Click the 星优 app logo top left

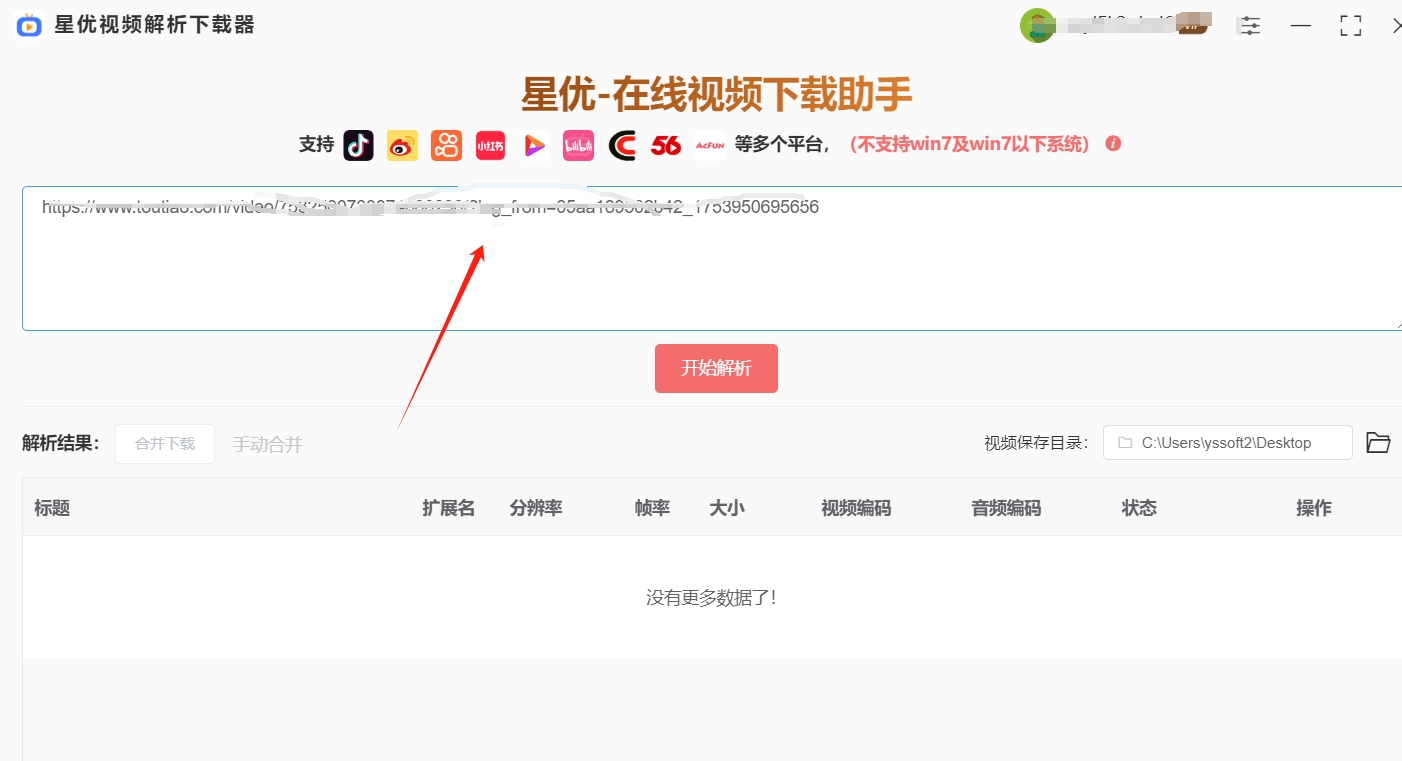click(28, 25)
